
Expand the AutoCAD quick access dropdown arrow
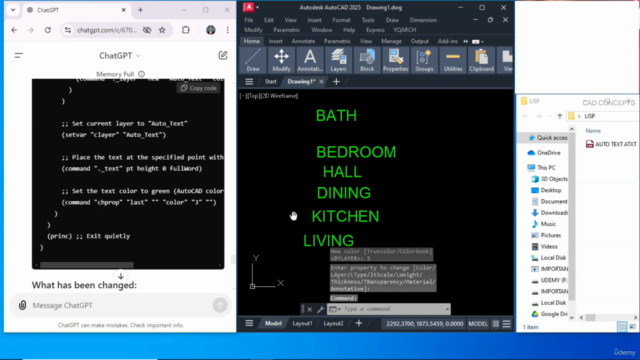pos(257,7)
